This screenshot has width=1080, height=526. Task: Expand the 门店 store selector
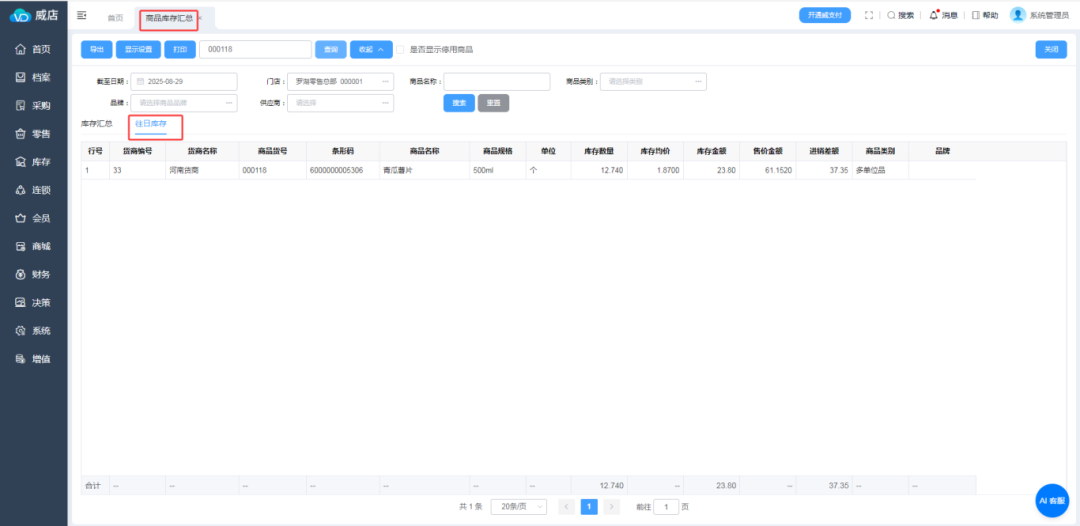click(340, 82)
